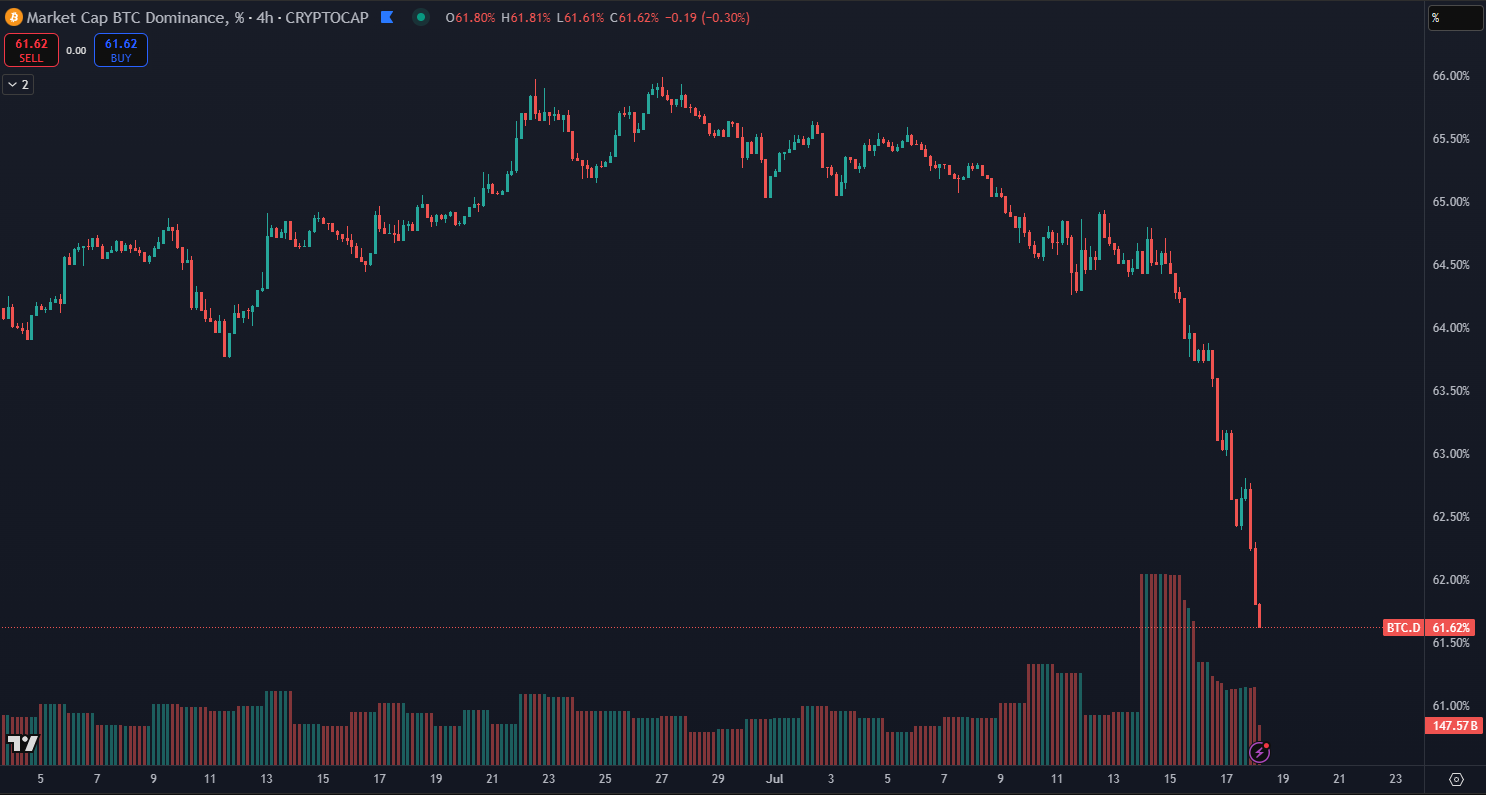Open chart settings hexagon gear icon

pyautogui.click(x=1456, y=779)
